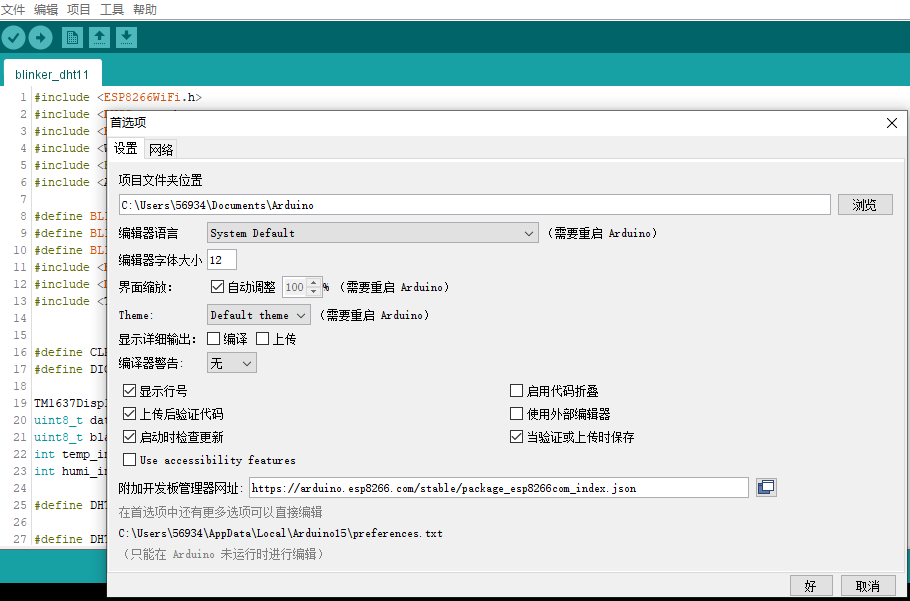Enable the 启用代码折叠 checkbox

click(x=517, y=391)
